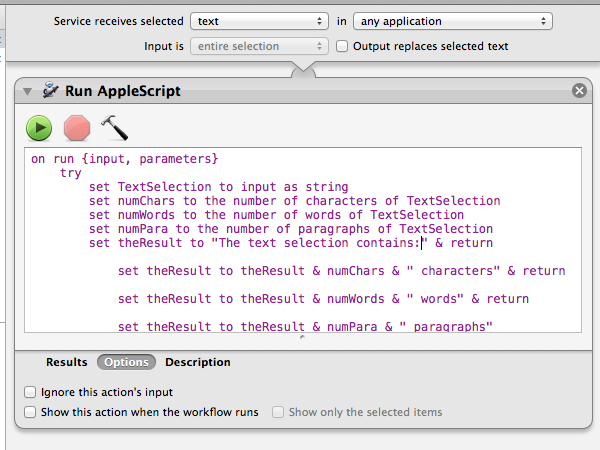
Task: Open the 'entire selection' Input is dropdown
Action: (x=259, y=46)
